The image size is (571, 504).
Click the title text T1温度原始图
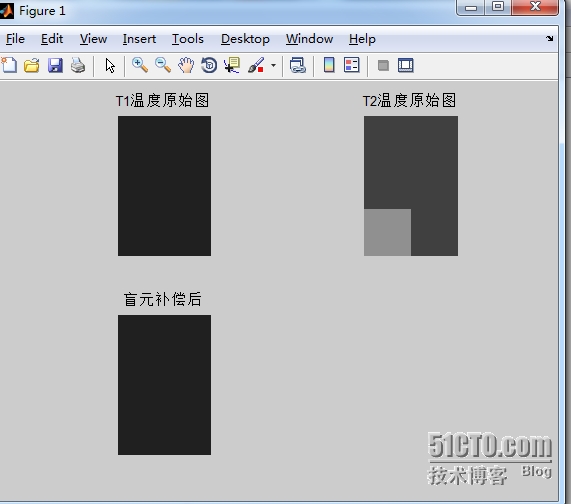[162, 101]
